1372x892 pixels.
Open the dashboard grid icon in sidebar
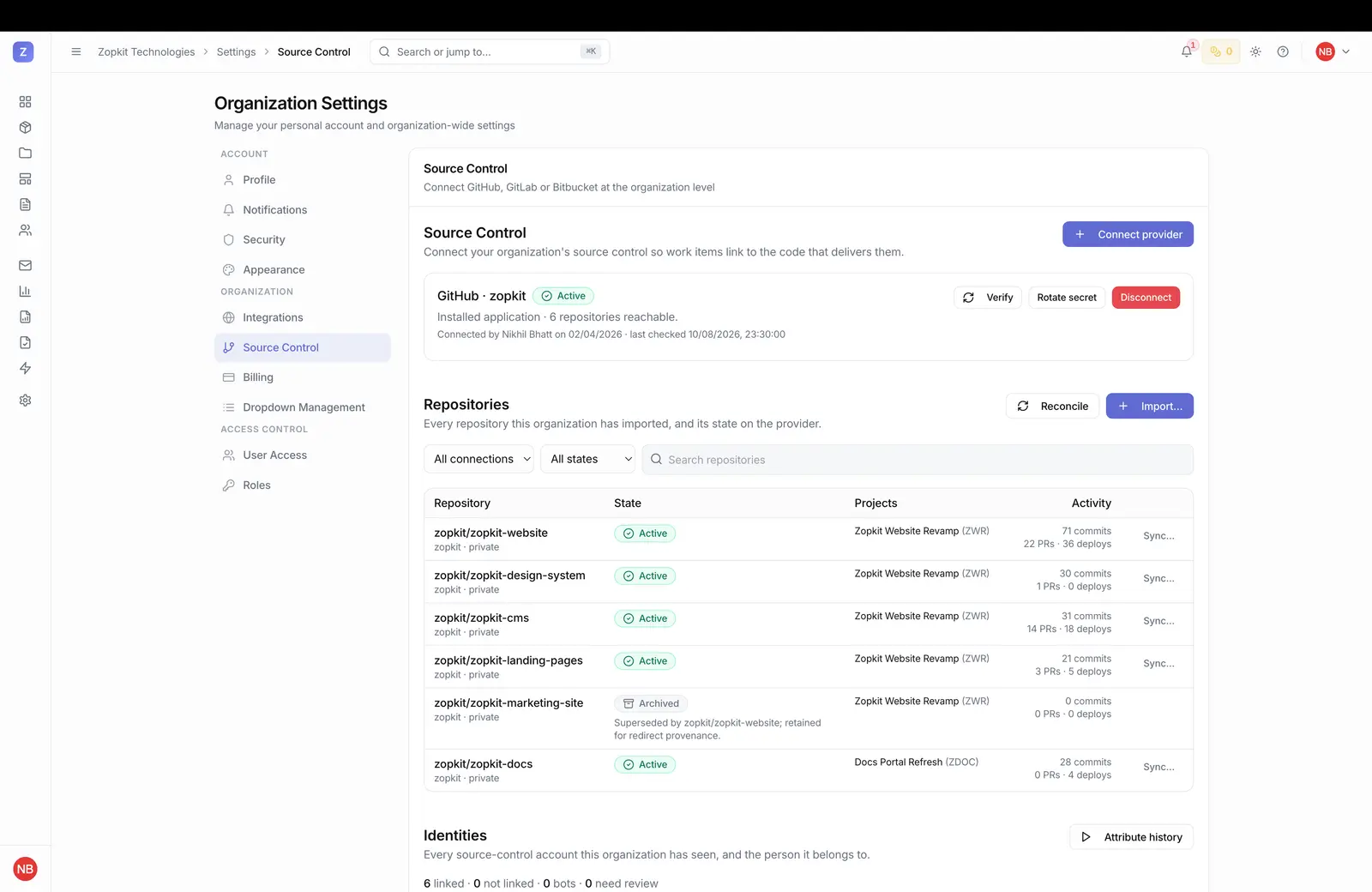tap(26, 102)
